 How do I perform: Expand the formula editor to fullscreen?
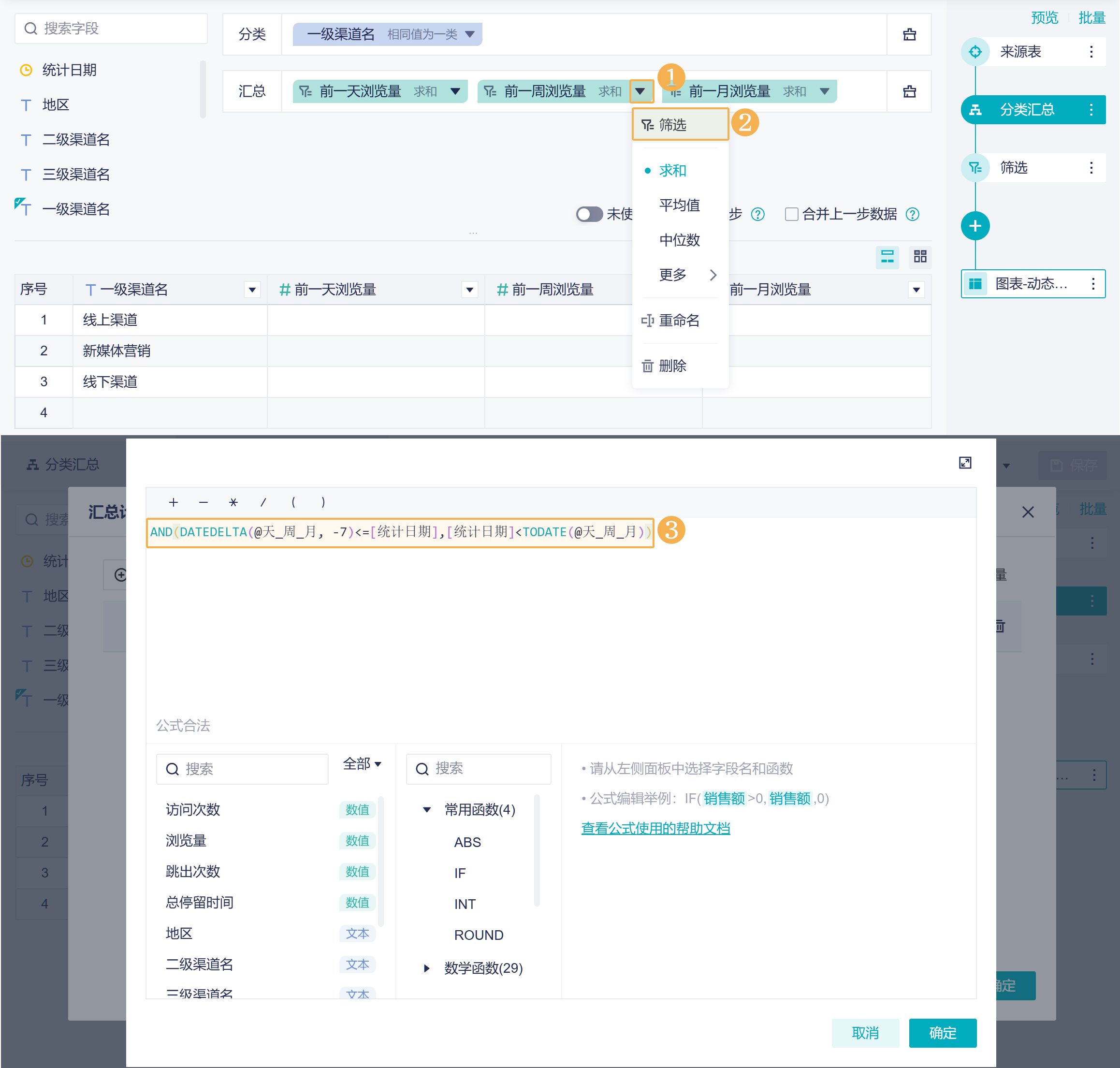(x=965, y=463)
